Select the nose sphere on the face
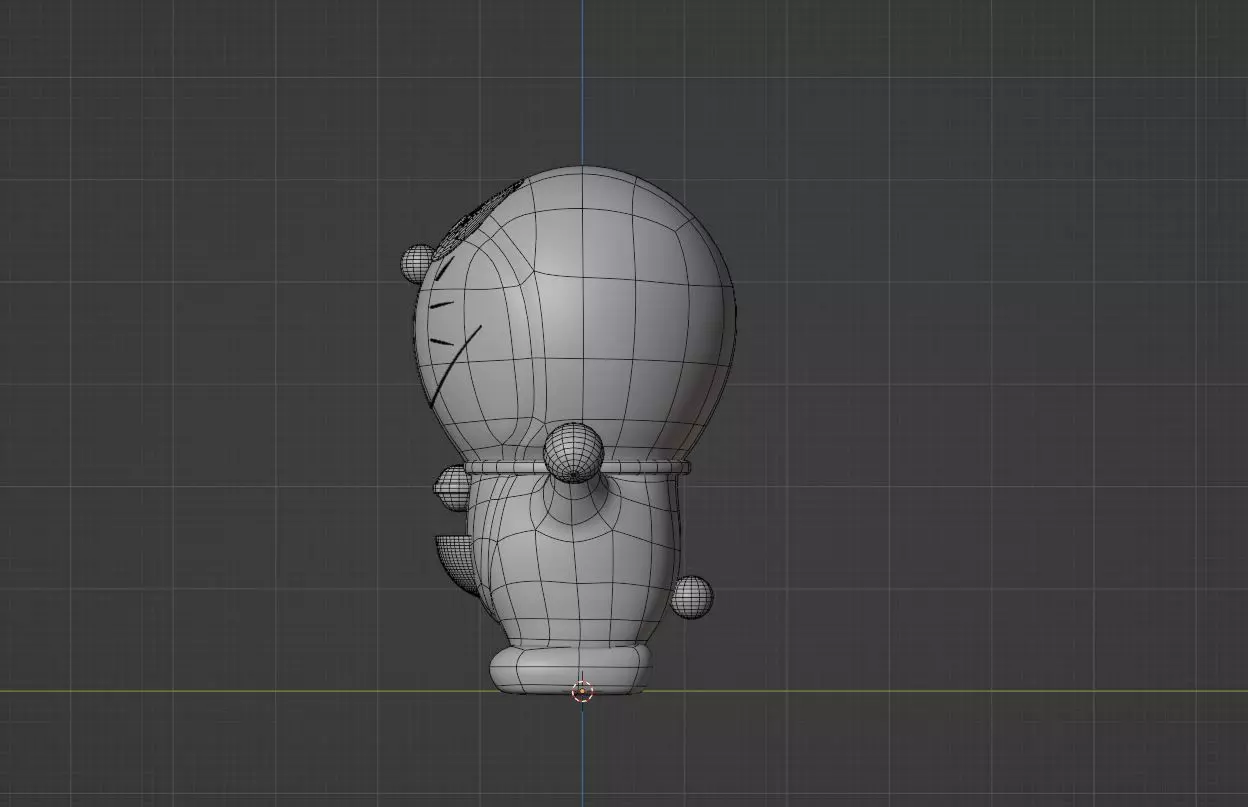 coord(416,263)
